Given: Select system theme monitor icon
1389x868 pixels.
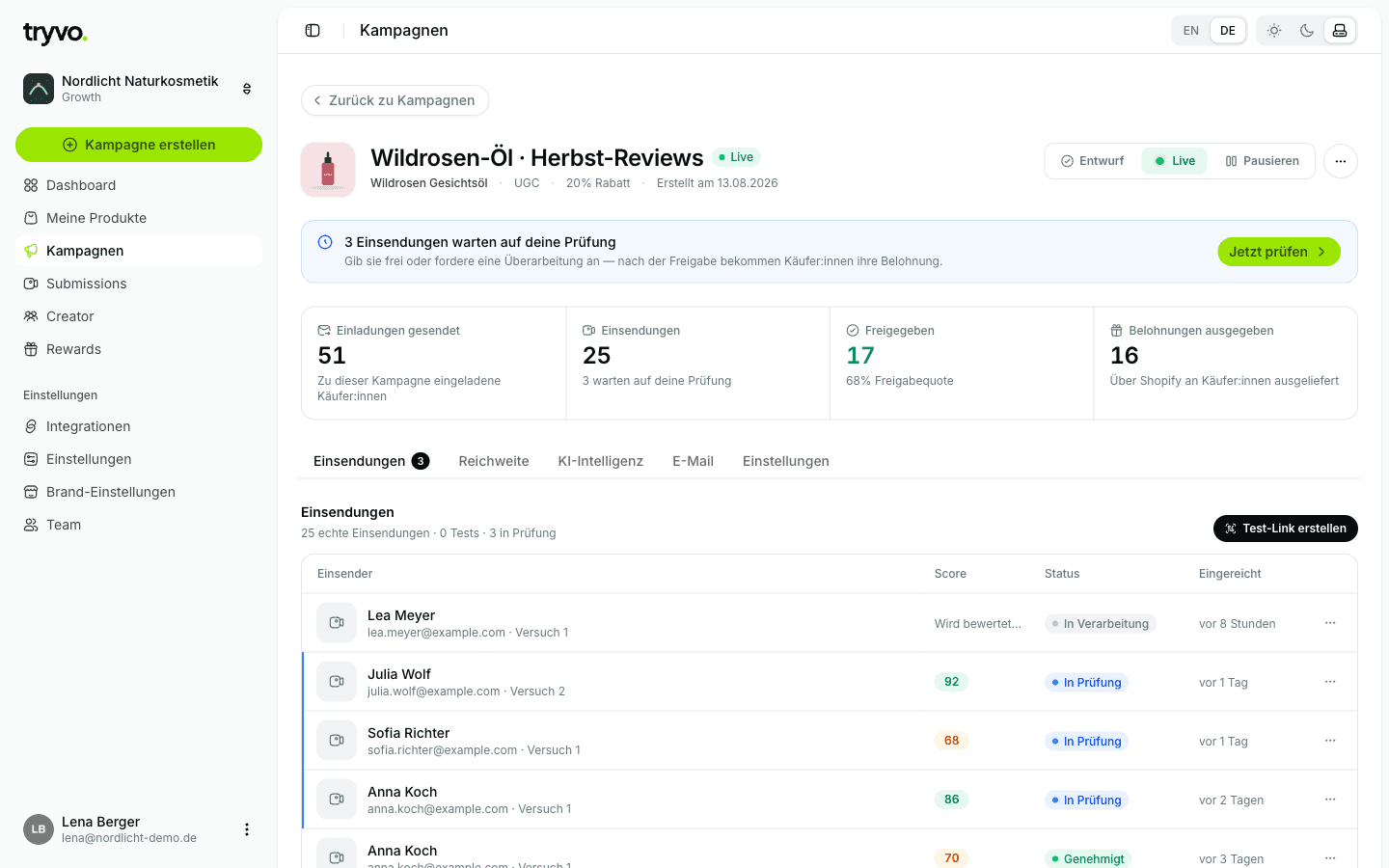Looking at the screenshot, I should [1340, 31].
